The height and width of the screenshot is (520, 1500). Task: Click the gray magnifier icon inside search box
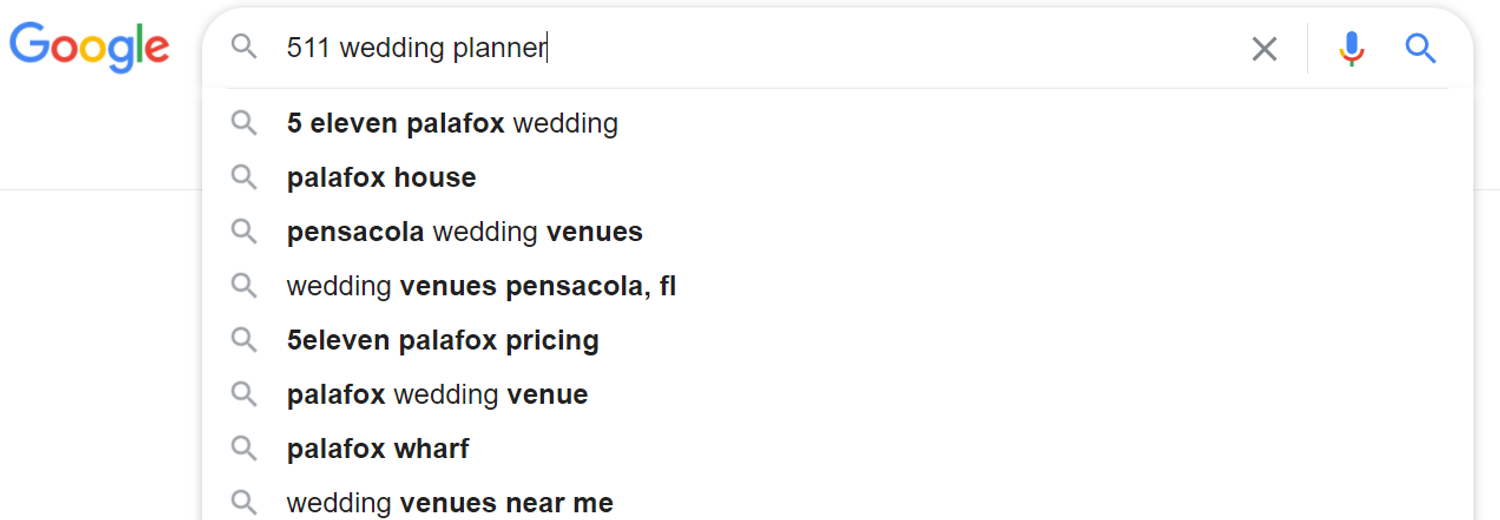(x=244, y=46)
